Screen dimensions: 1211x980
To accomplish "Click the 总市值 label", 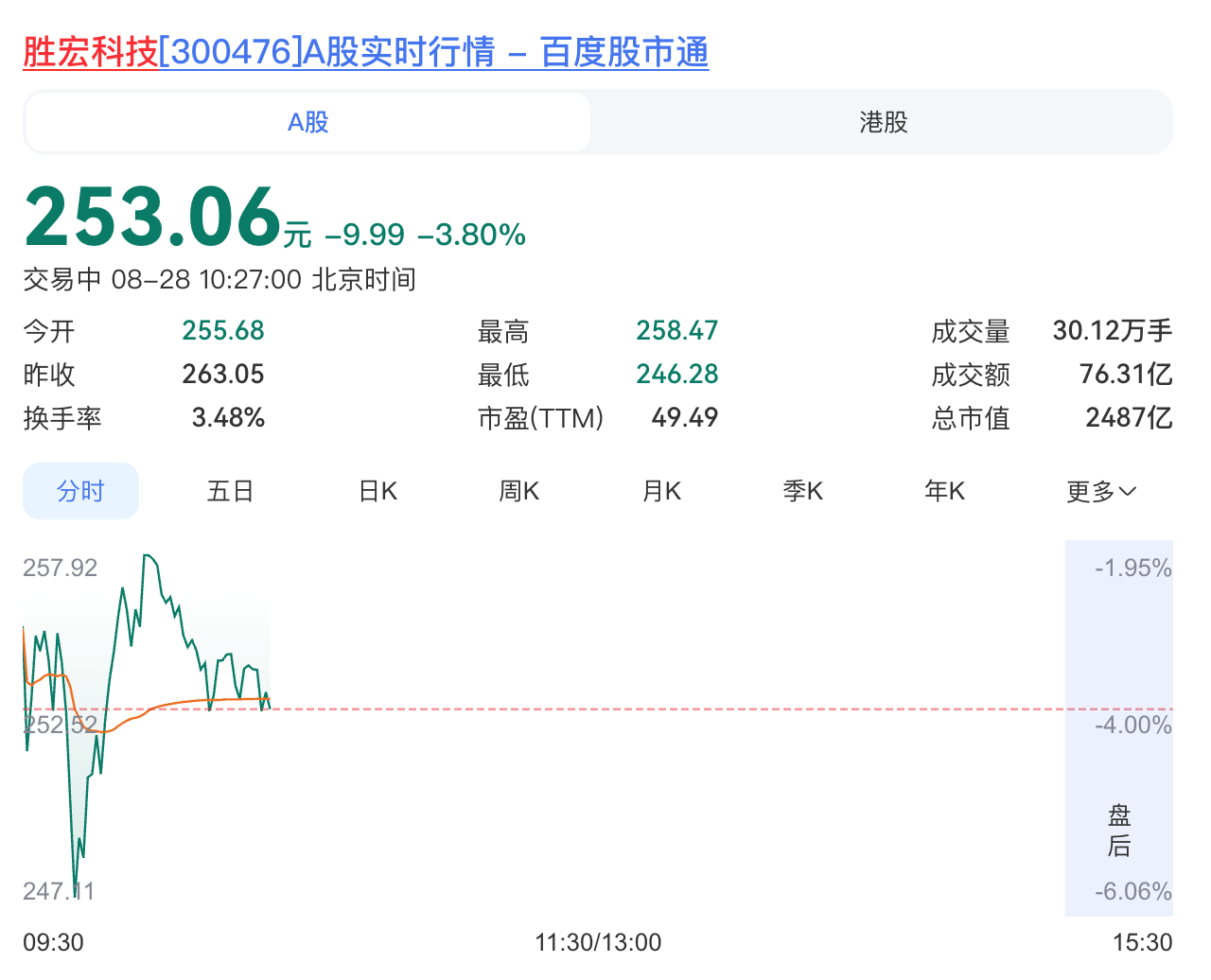I will (971, 418).
